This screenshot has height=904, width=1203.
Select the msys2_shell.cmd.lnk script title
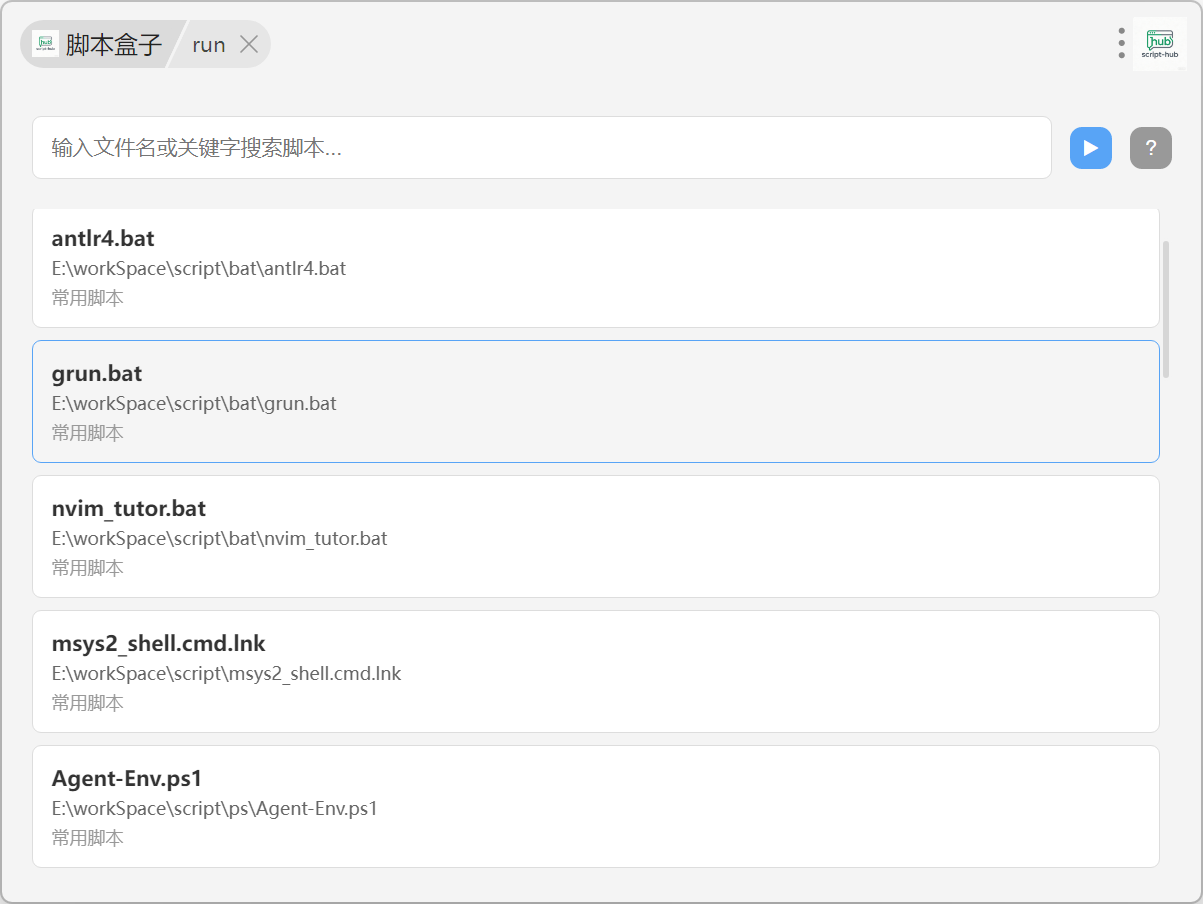[x=159, y=643]
